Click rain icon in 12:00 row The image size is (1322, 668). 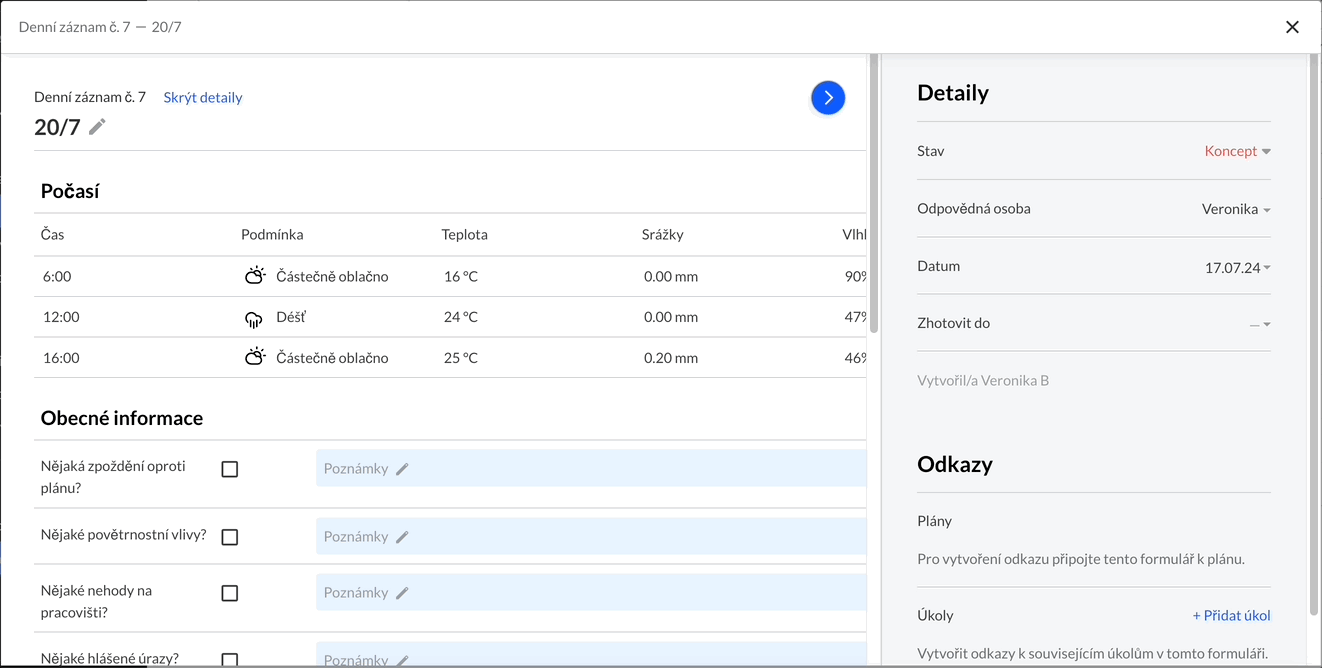(x=254, y=318)
